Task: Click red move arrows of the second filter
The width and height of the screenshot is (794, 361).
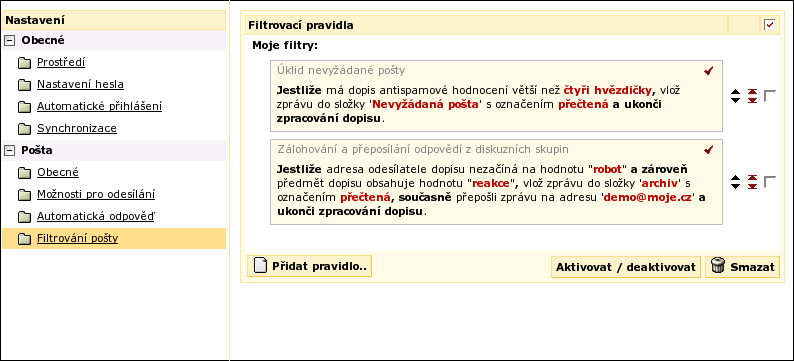Action: pyautogui.click(x=752, y=182)
